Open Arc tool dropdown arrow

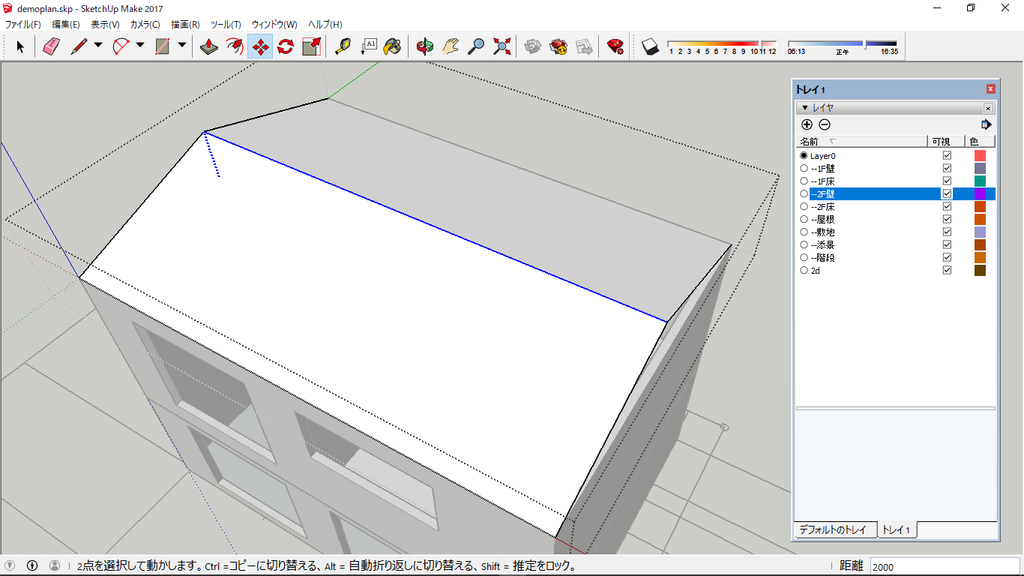click(x=140, y=46)
